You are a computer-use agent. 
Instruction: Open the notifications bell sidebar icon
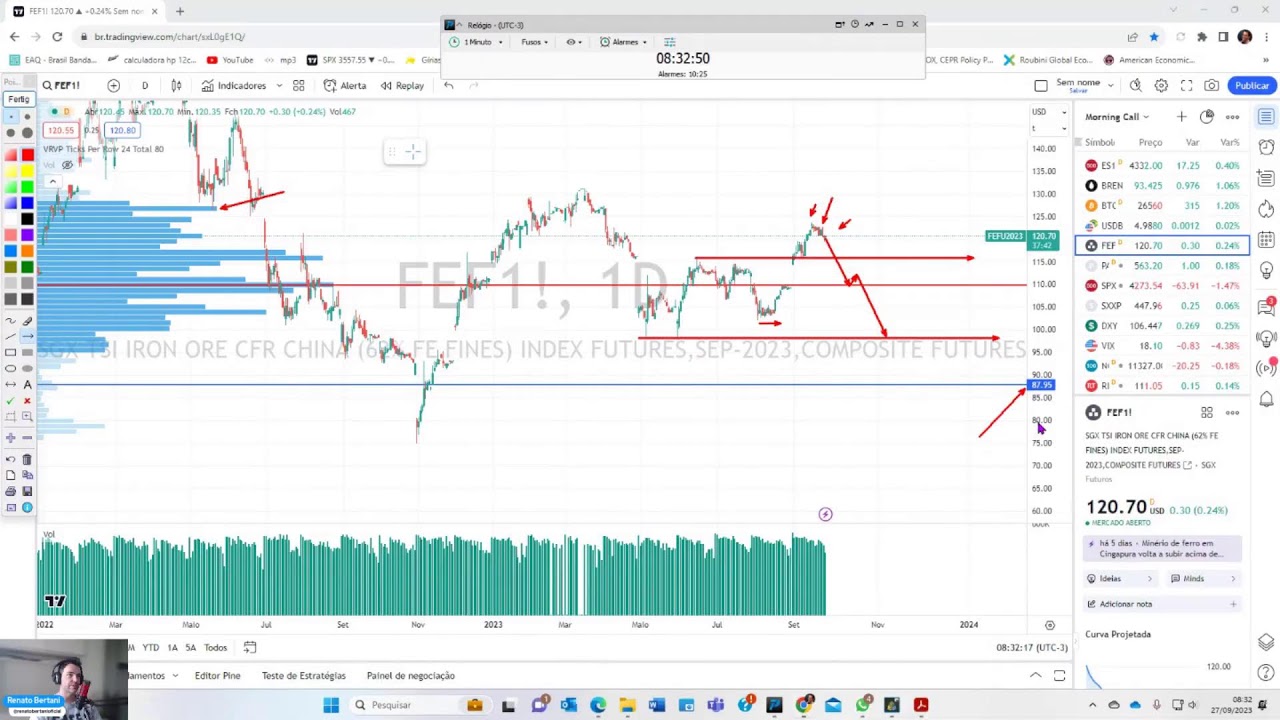pyautogui.click(x=1266, y=399)
